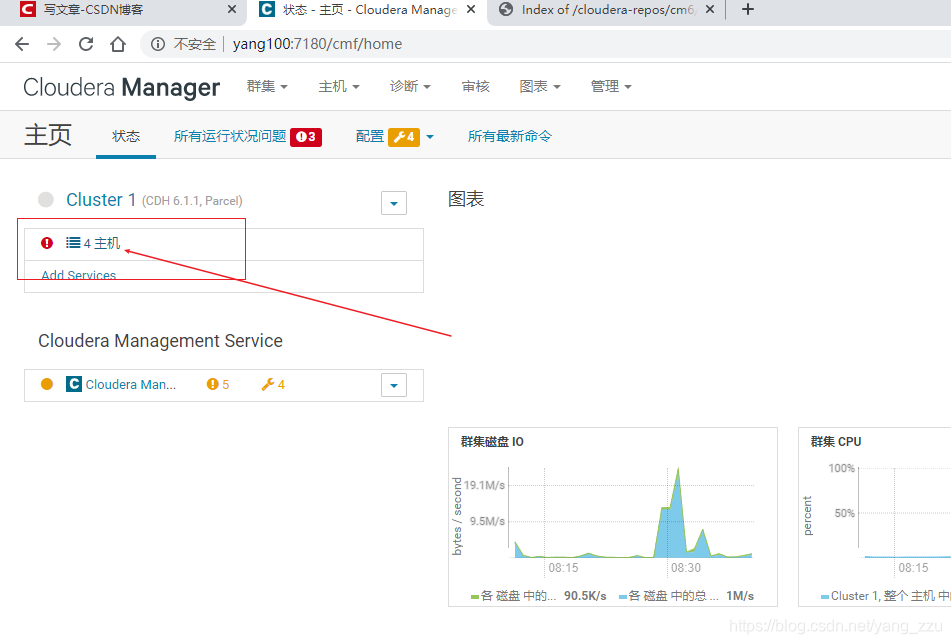Open the 4 主机 link
The width and height of the screenshot is (951, 644).
coord(102,243)
